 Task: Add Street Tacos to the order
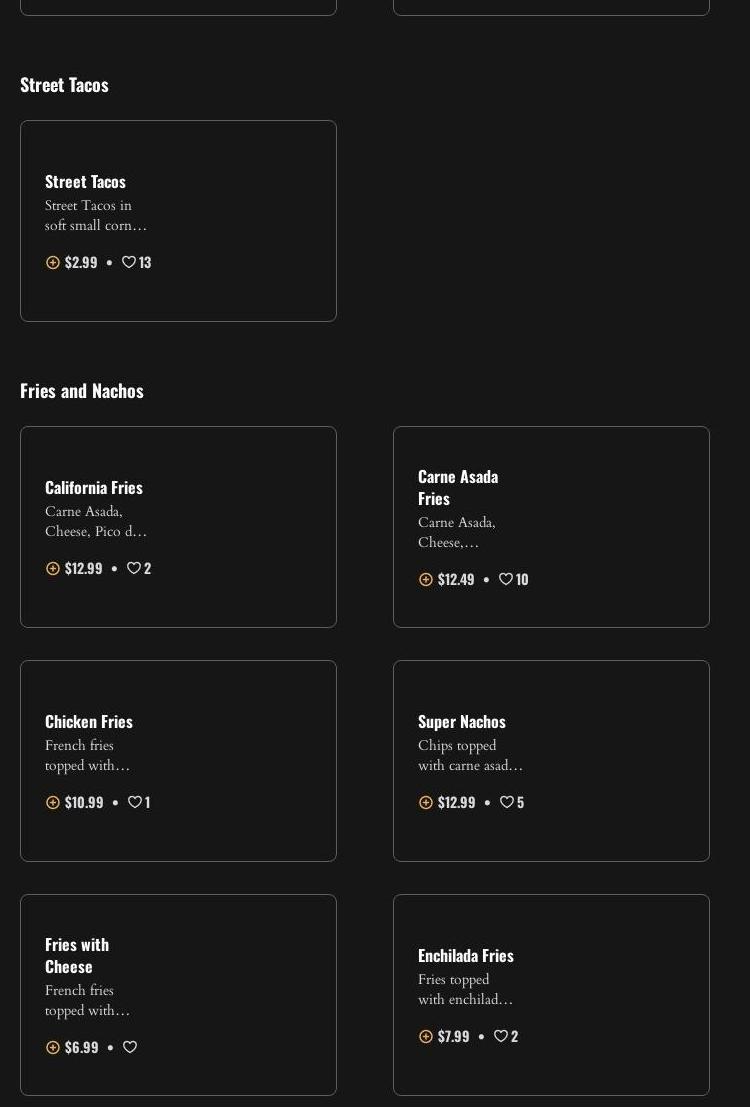coord(53,262)
